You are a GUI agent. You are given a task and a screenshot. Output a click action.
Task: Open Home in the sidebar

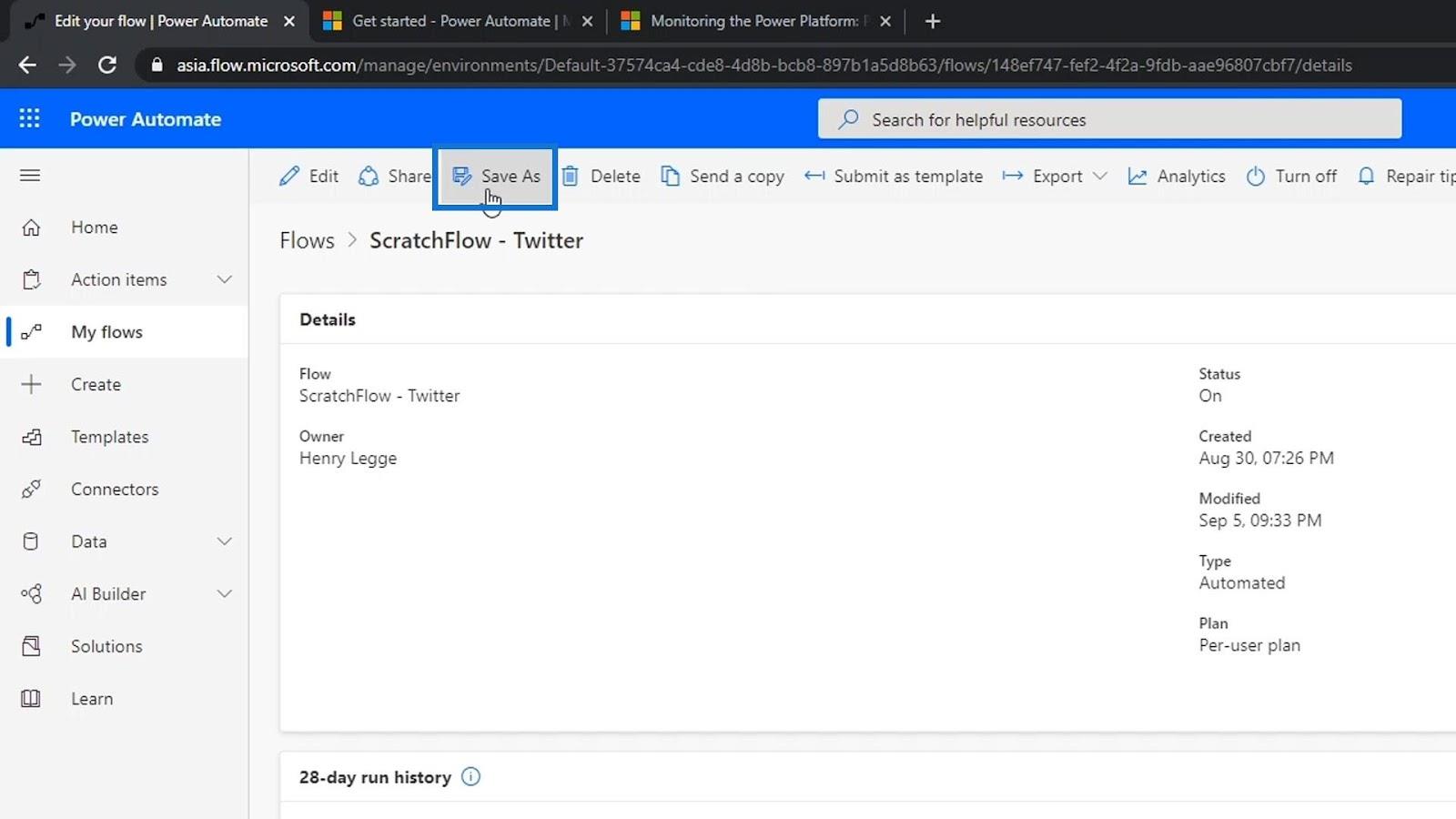[124, 227]
